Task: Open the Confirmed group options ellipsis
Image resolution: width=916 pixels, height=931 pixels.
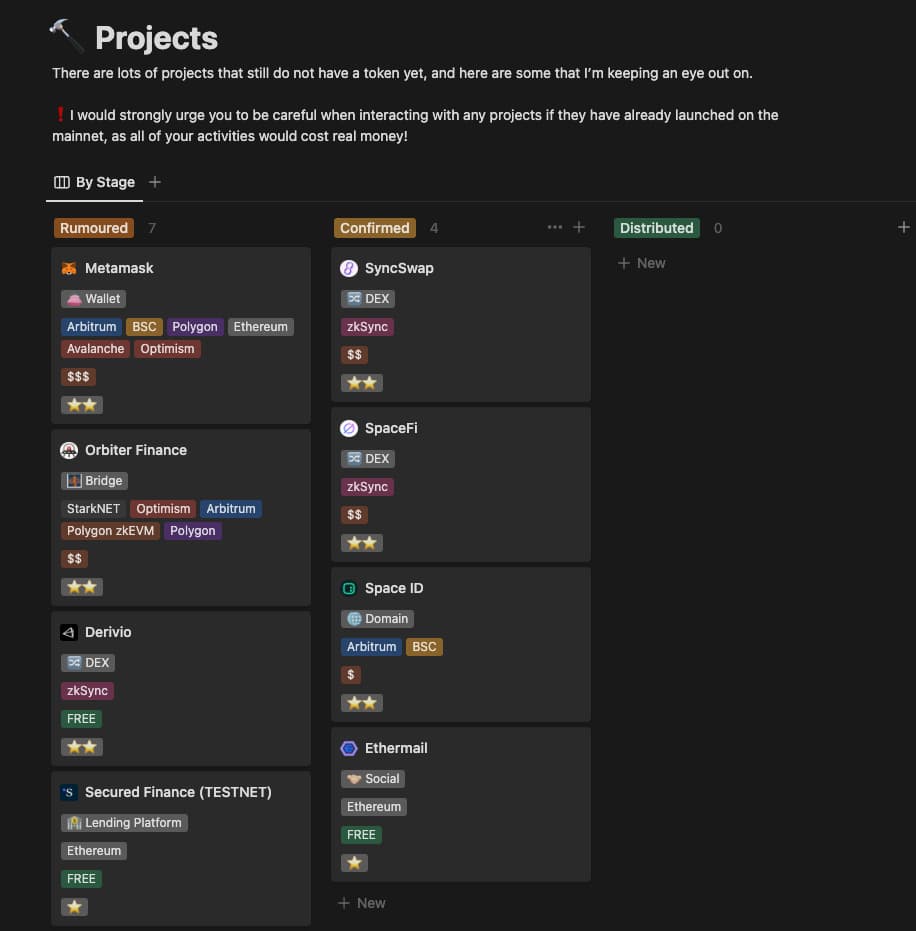Action: point(554,227)
